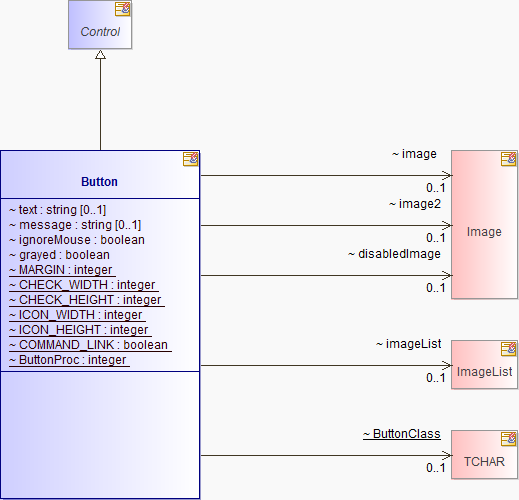
Task: Click the class icon on ImageList box
Action: [508, 349]
